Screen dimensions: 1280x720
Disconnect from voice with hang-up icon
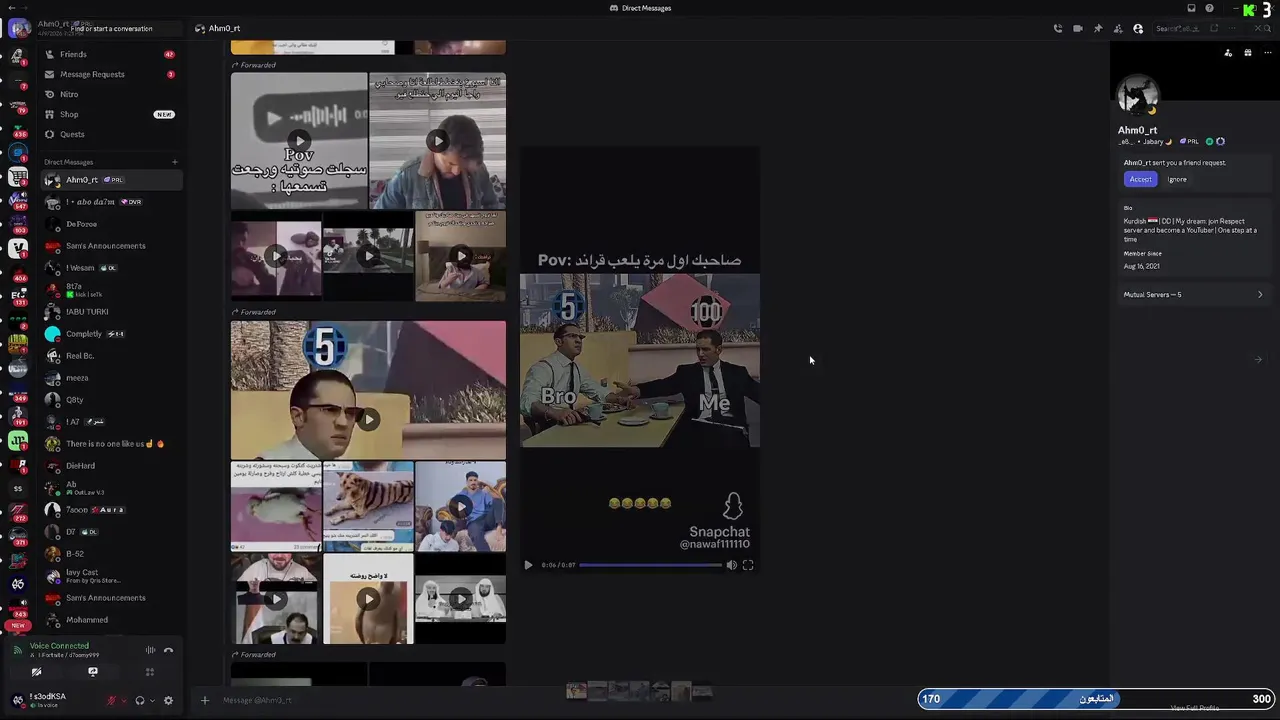point(168,651)
